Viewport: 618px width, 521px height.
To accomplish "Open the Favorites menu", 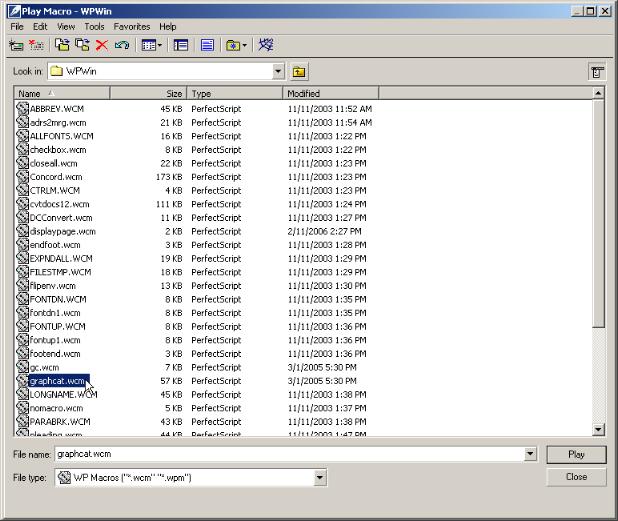I will point(132,27).
